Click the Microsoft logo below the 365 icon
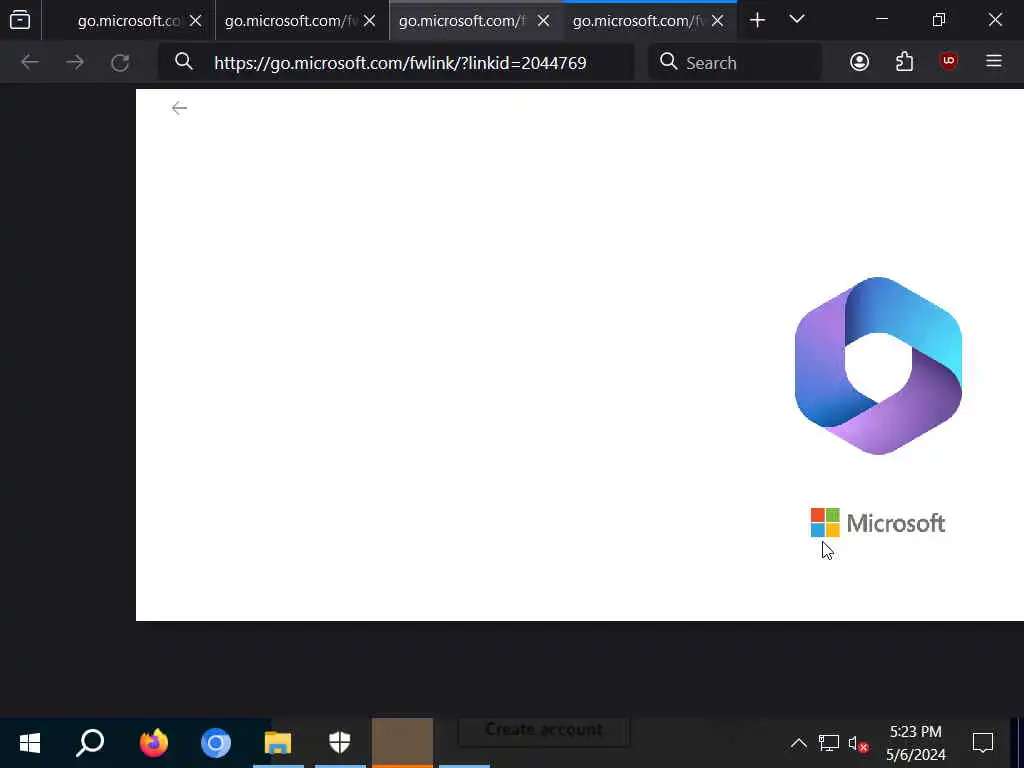 pyautogui.click(x=878, y=522)
